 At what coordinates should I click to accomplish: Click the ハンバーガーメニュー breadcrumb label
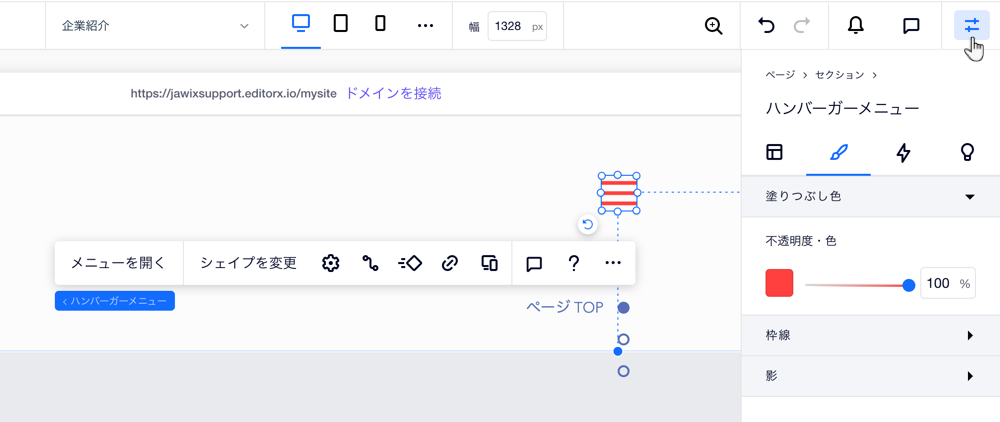tap(115, 301)
